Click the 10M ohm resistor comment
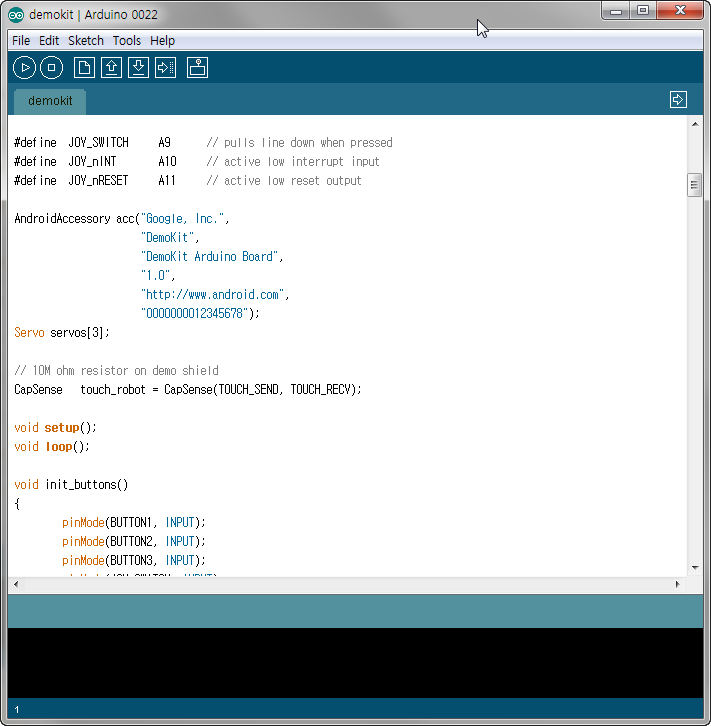 [116, 370]
